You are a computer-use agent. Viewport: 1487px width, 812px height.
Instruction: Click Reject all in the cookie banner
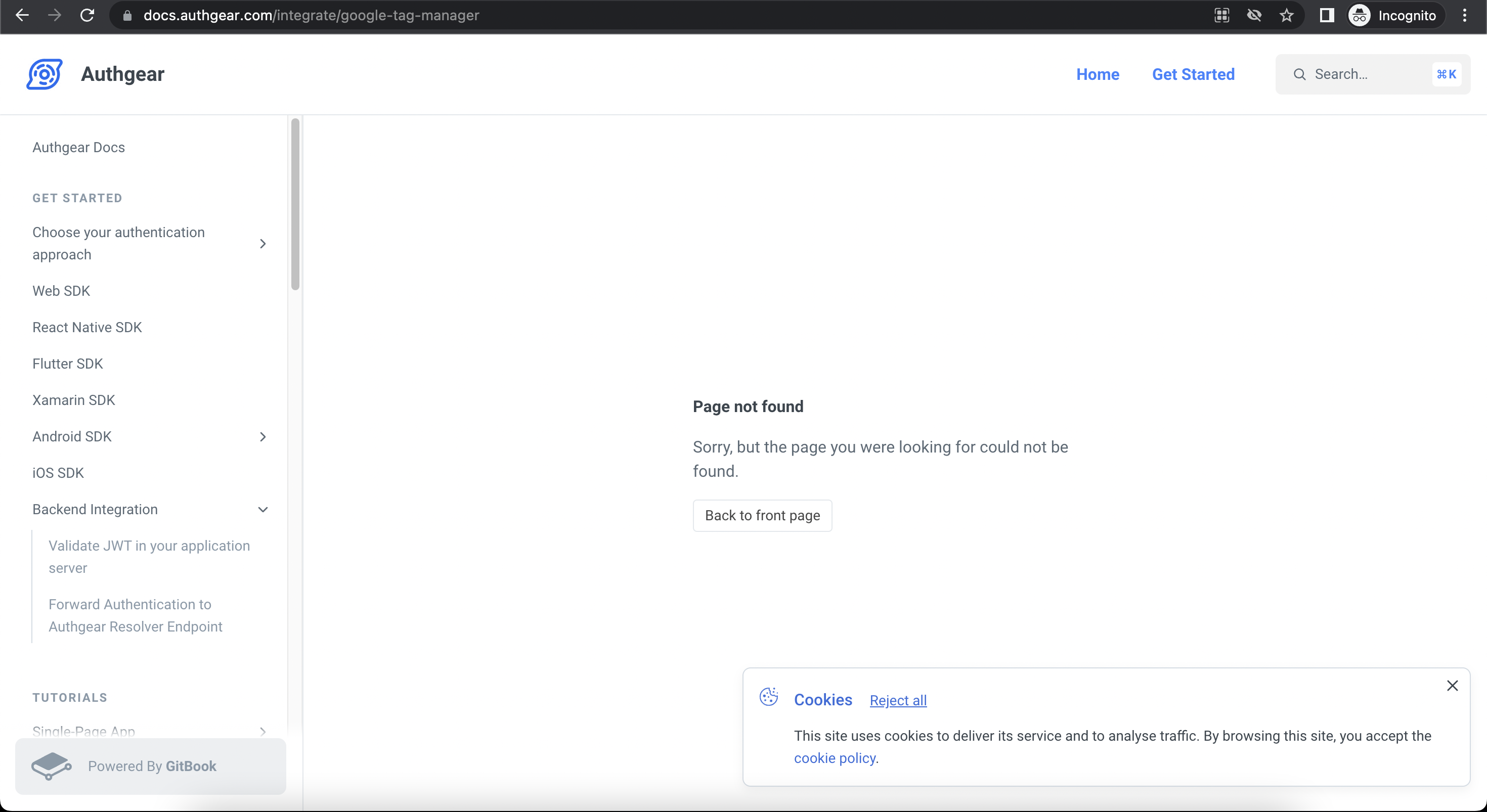coord(898,700)
